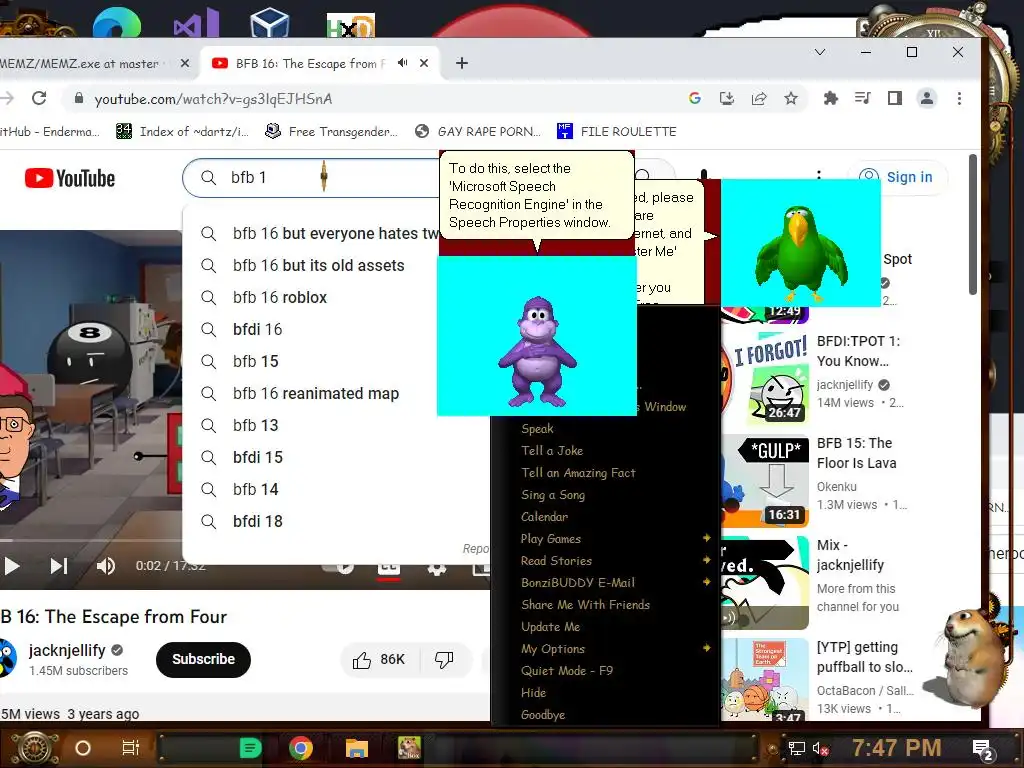Select suggestion 'bfb 16 but its old assets'
The height and width of the screenshot is (768, 1024).
point(319,266)
